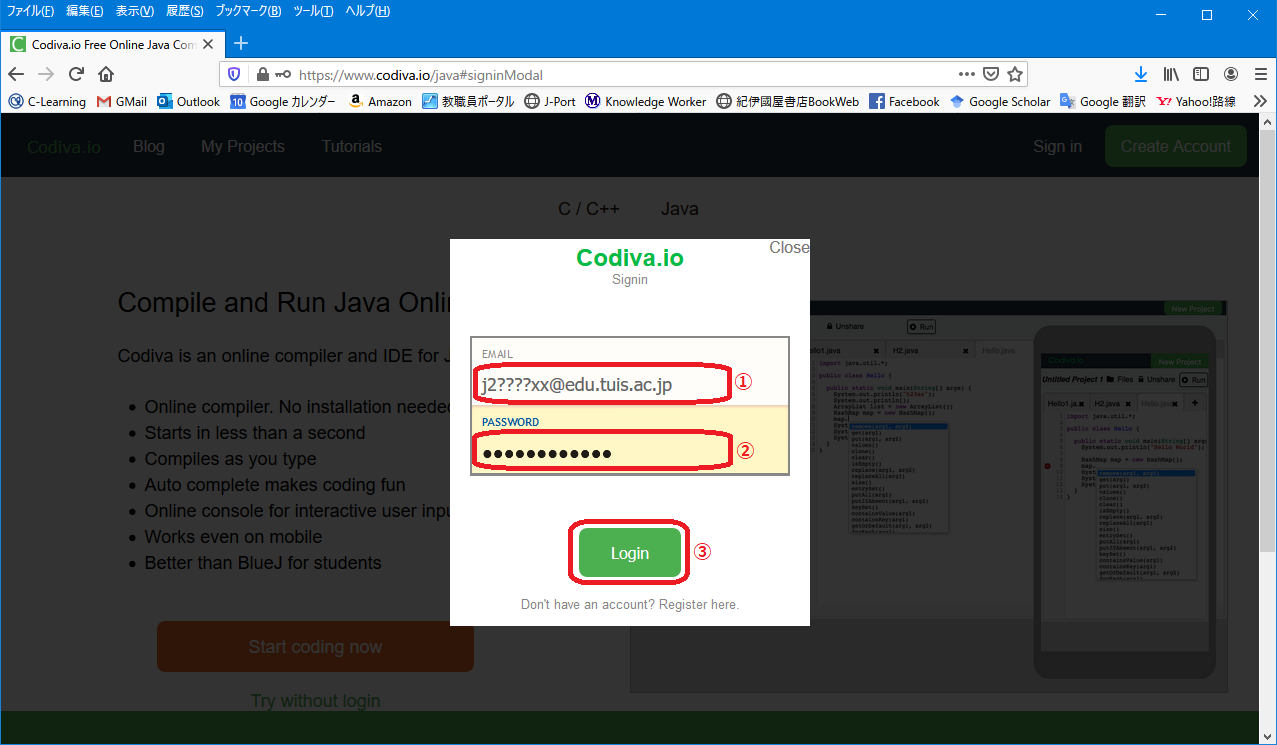The width and height of the screenshot is (1277, 745).
Task: Open the library bookshelf icon
Action: (x=1171, y=74)
